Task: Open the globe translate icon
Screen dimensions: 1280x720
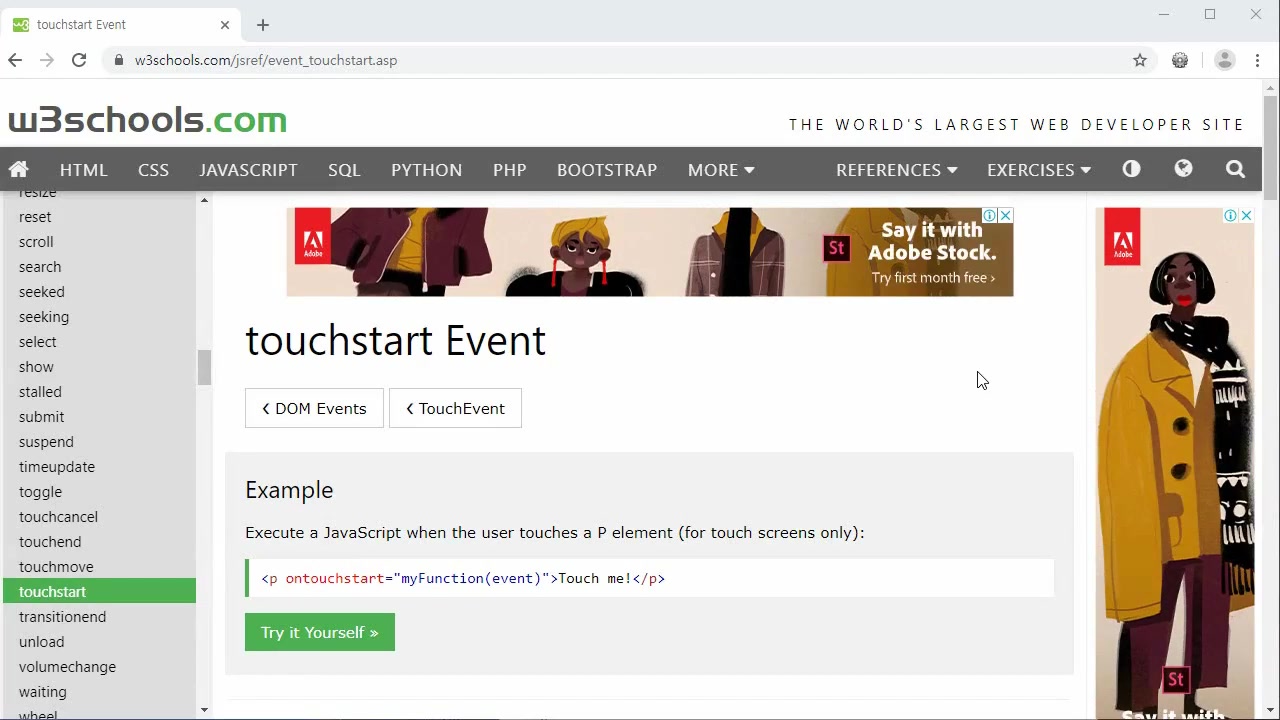Action: click(x=1183, y=169)
